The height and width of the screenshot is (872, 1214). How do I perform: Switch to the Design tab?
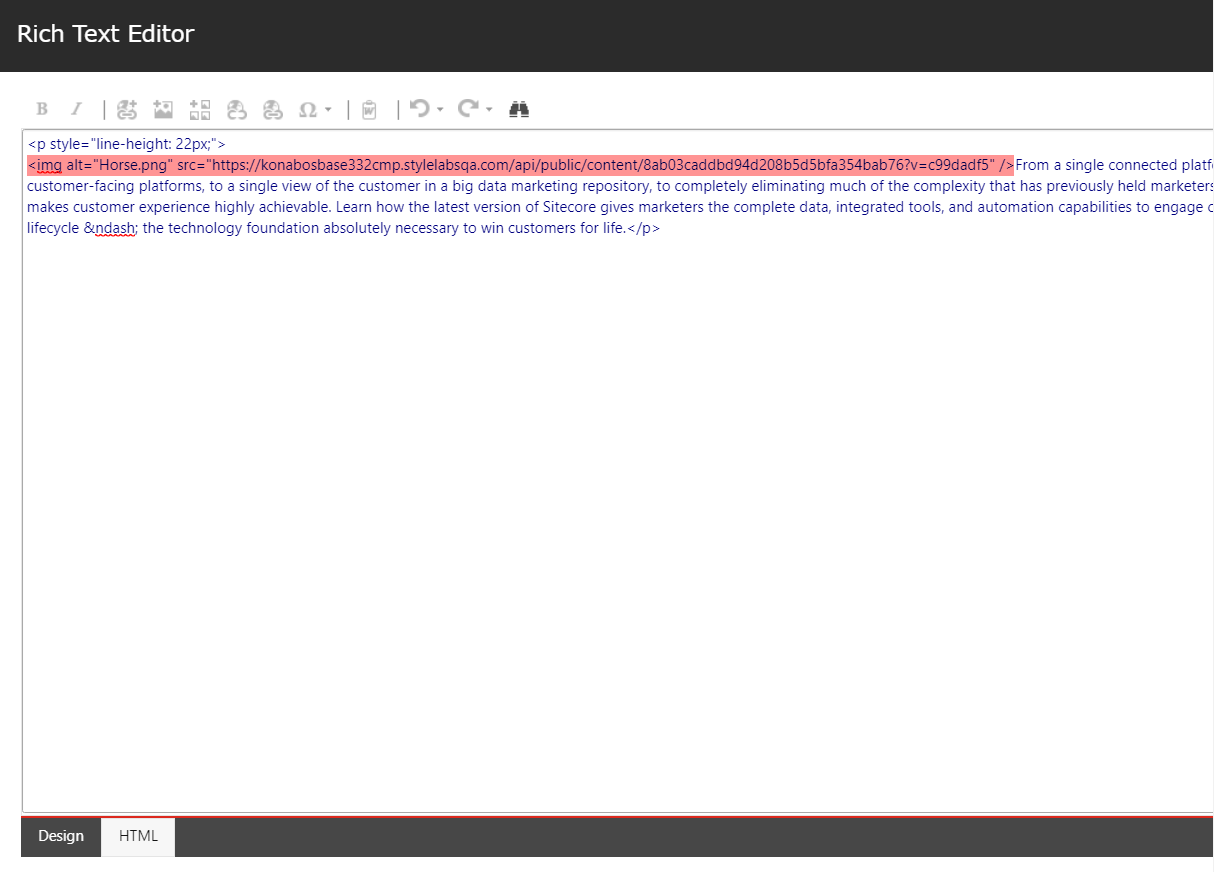point(61,836)
